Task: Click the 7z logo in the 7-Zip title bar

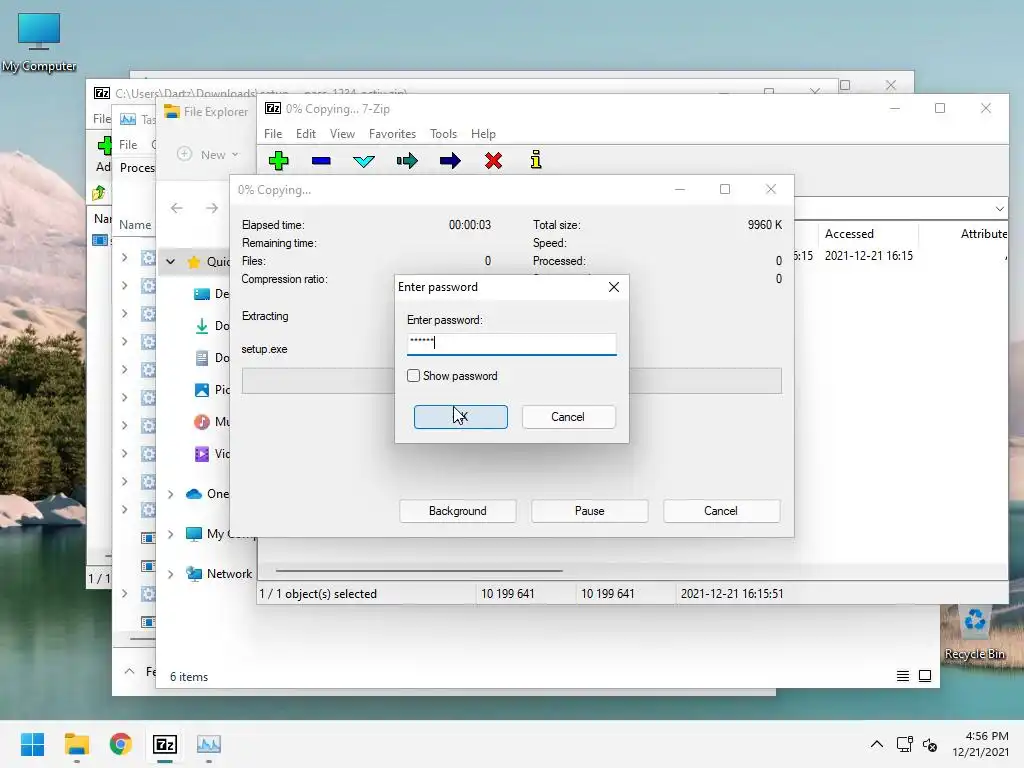Action: (273, 108)
